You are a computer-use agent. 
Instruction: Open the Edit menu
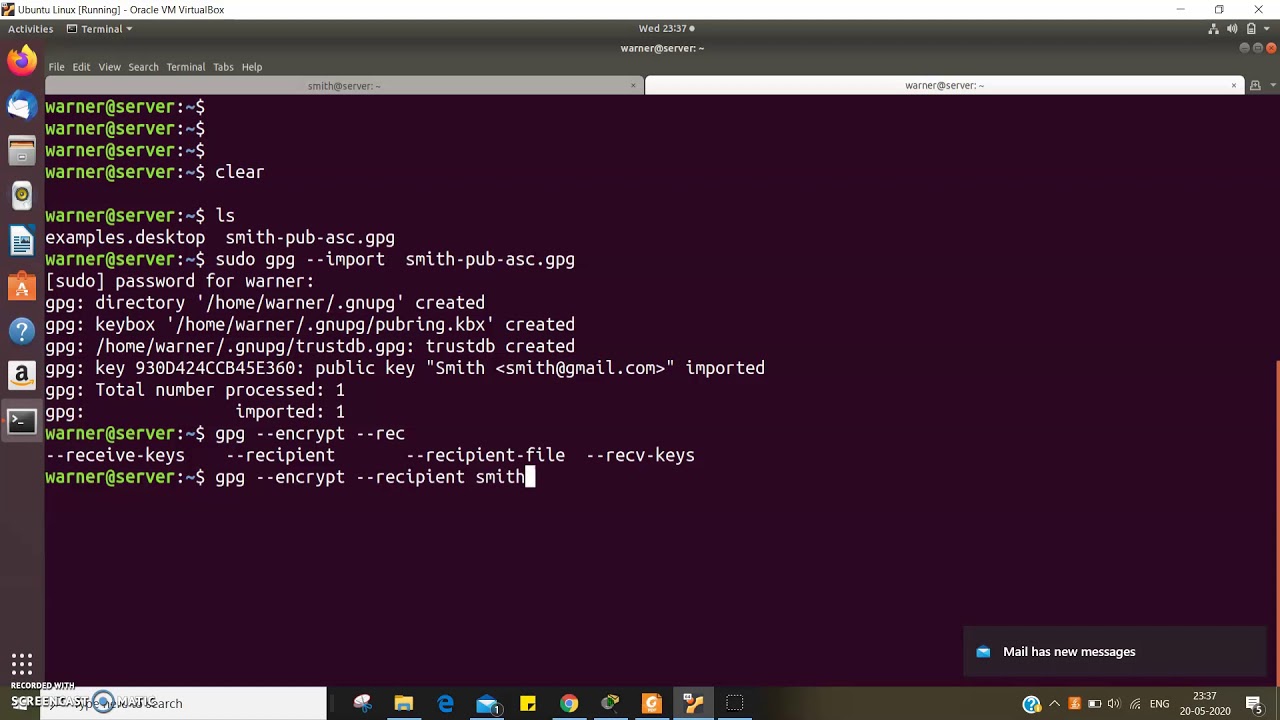click(x=81, y=67)
